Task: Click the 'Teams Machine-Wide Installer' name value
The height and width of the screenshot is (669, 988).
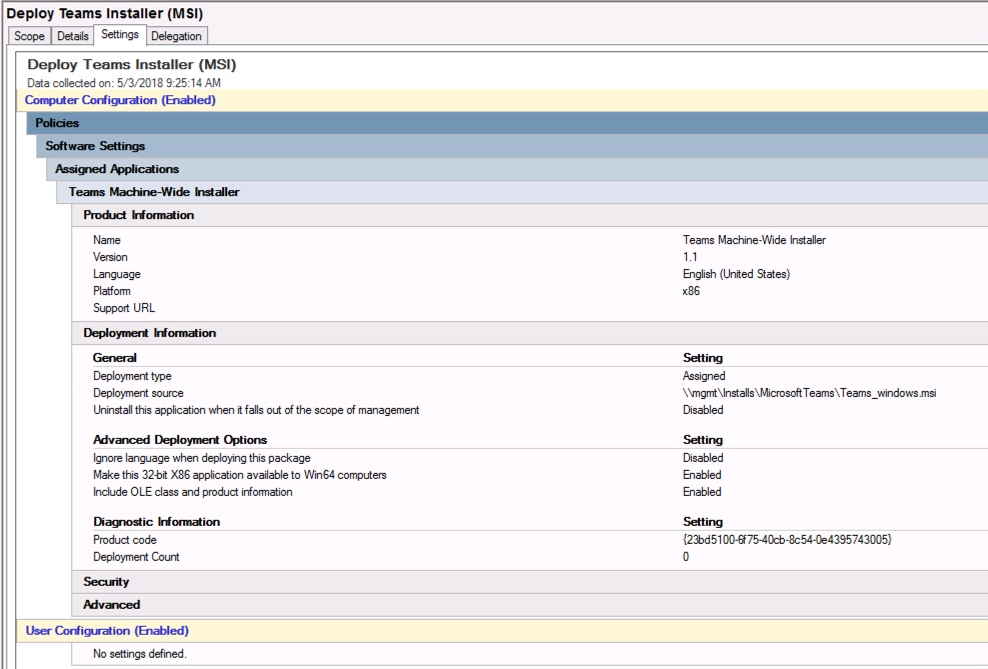Action: pos(754,240)
